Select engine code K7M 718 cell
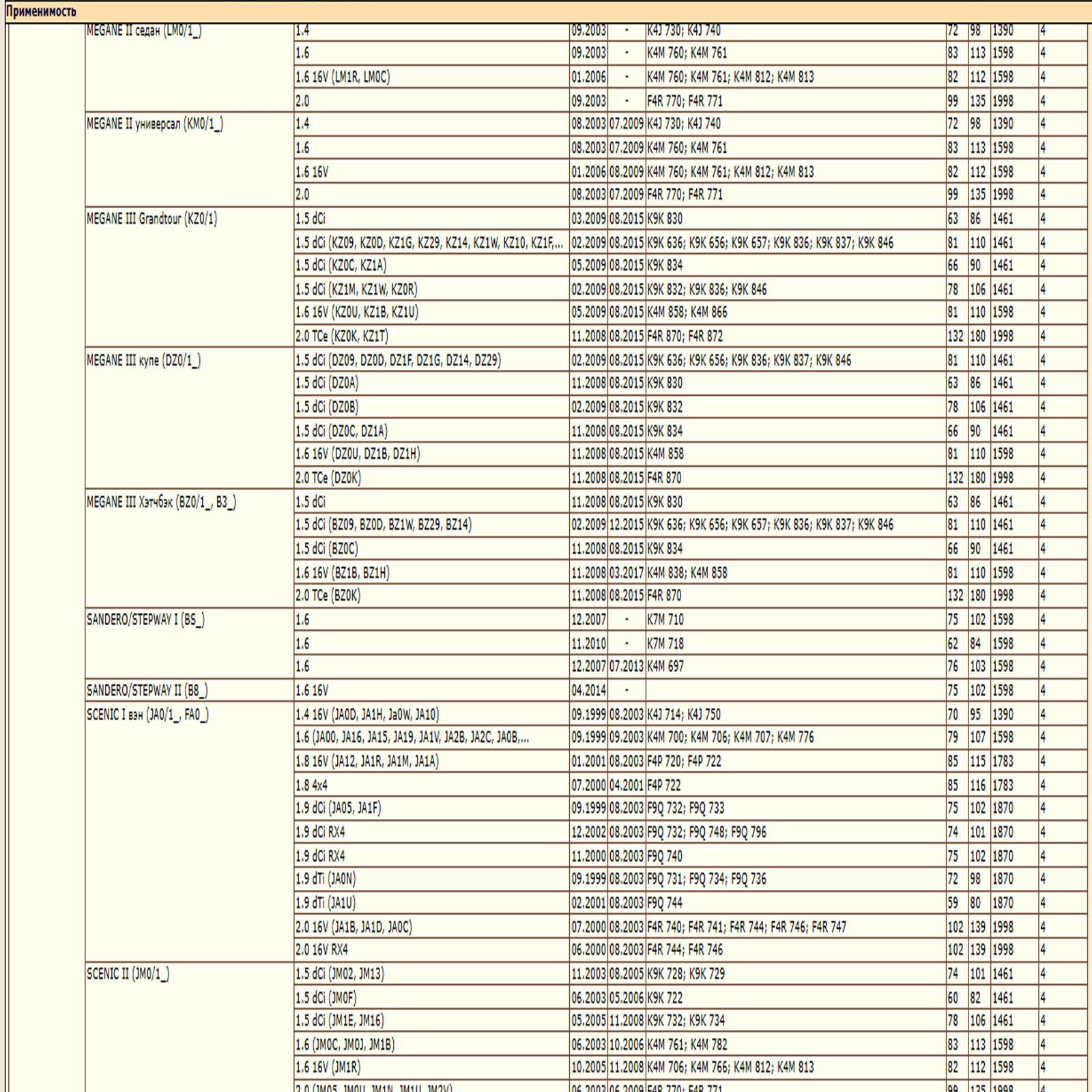This screenshot has height=1092, width=1092. point(665,644)
